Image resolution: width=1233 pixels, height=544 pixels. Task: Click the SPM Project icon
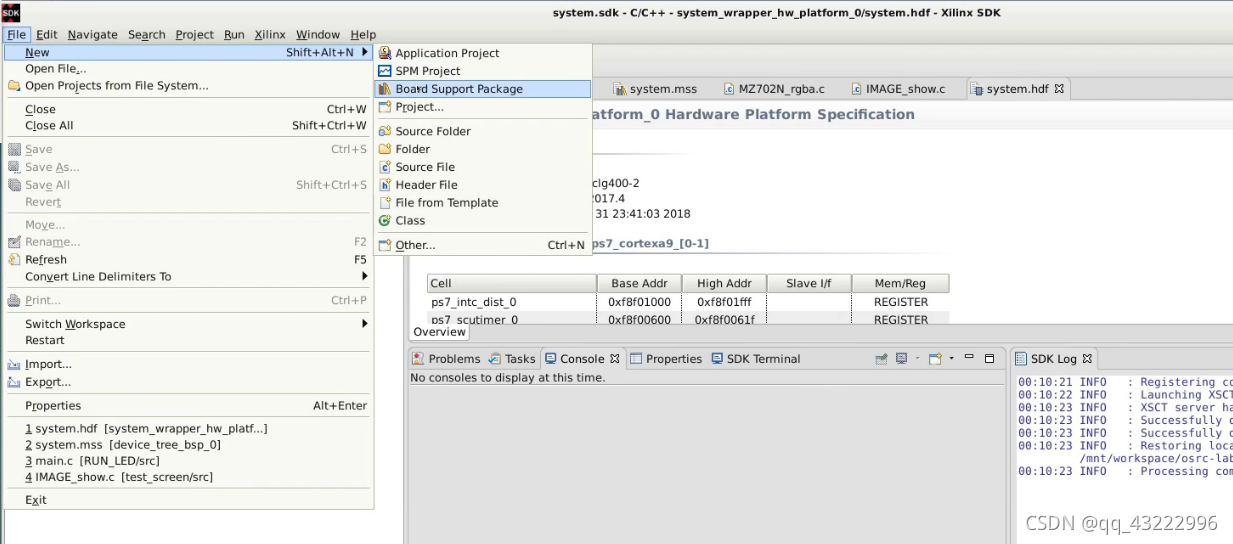(x=385, y=71)
